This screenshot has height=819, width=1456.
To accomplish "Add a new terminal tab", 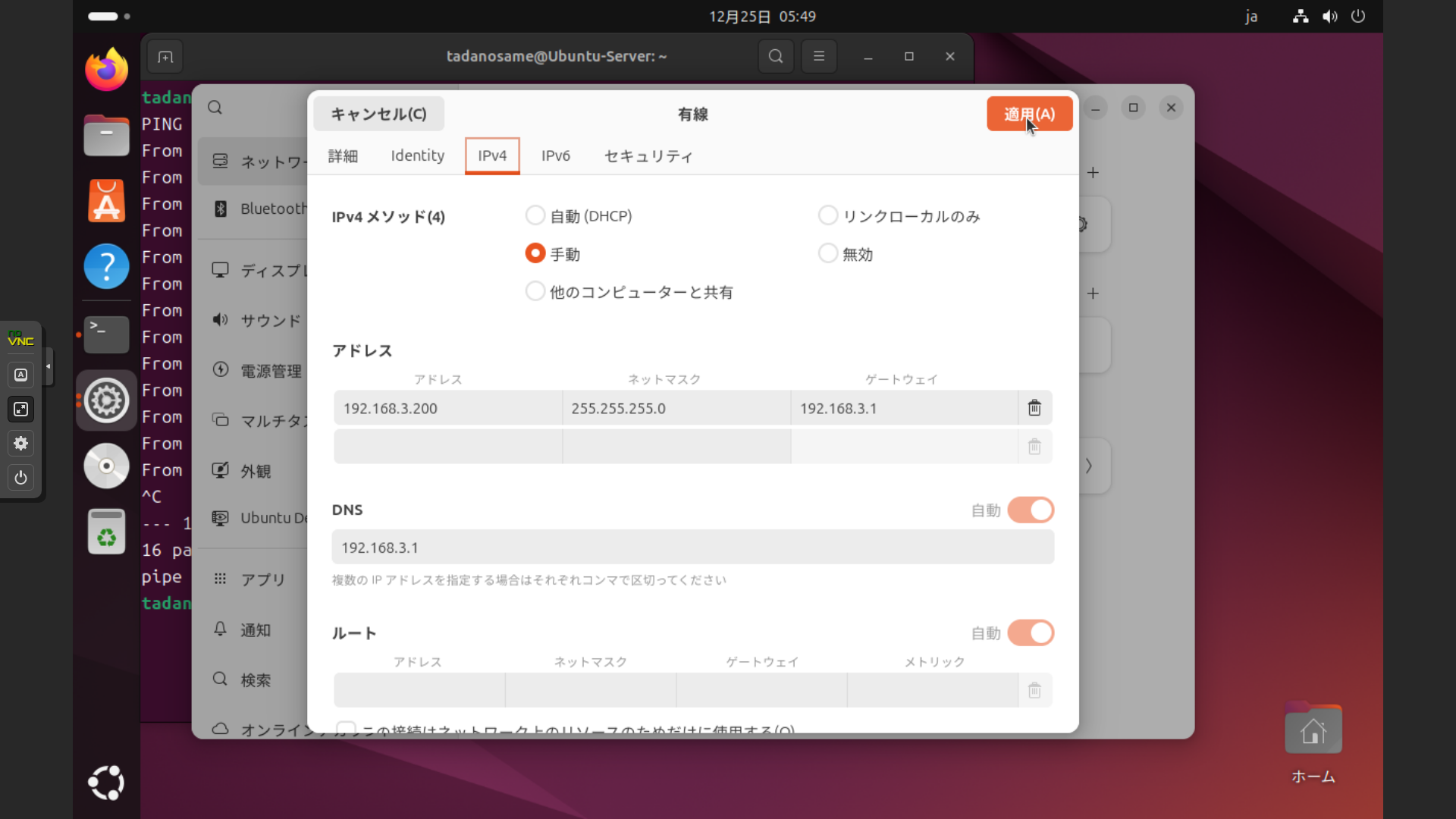I will coord(165,57).
